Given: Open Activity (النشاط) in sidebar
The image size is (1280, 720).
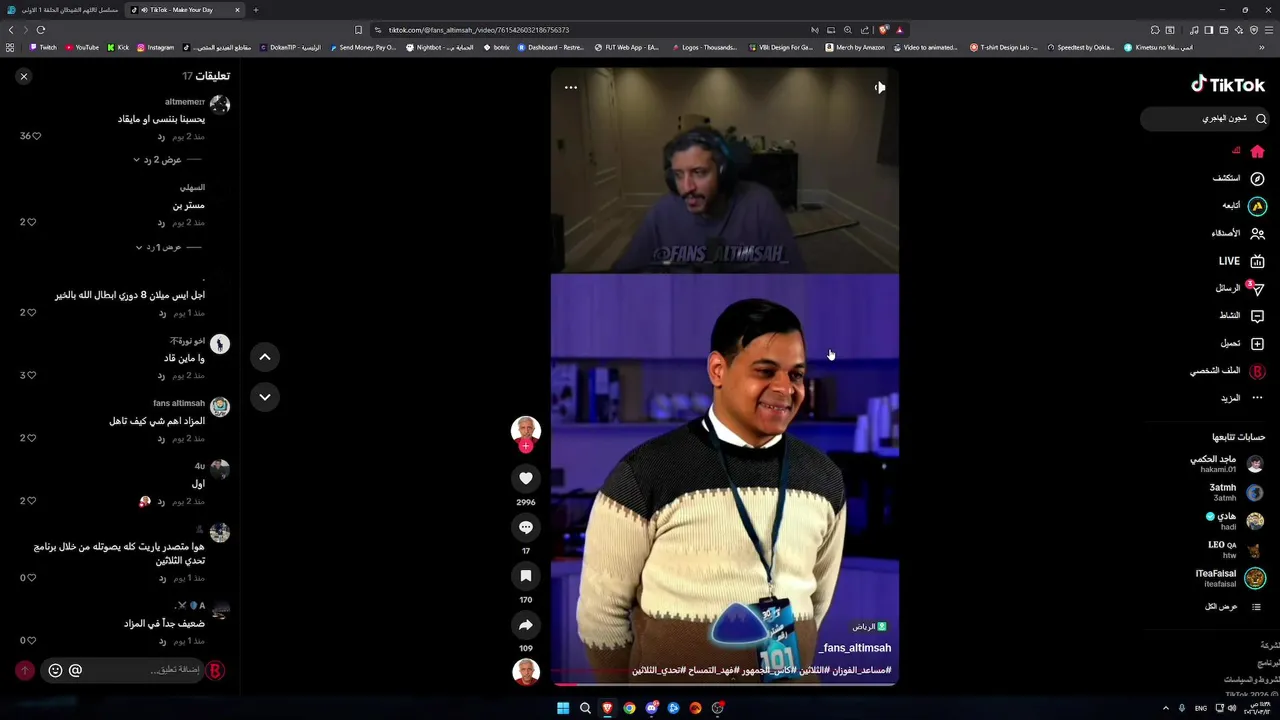Looking at the screenshot, I should [1241, 316].
